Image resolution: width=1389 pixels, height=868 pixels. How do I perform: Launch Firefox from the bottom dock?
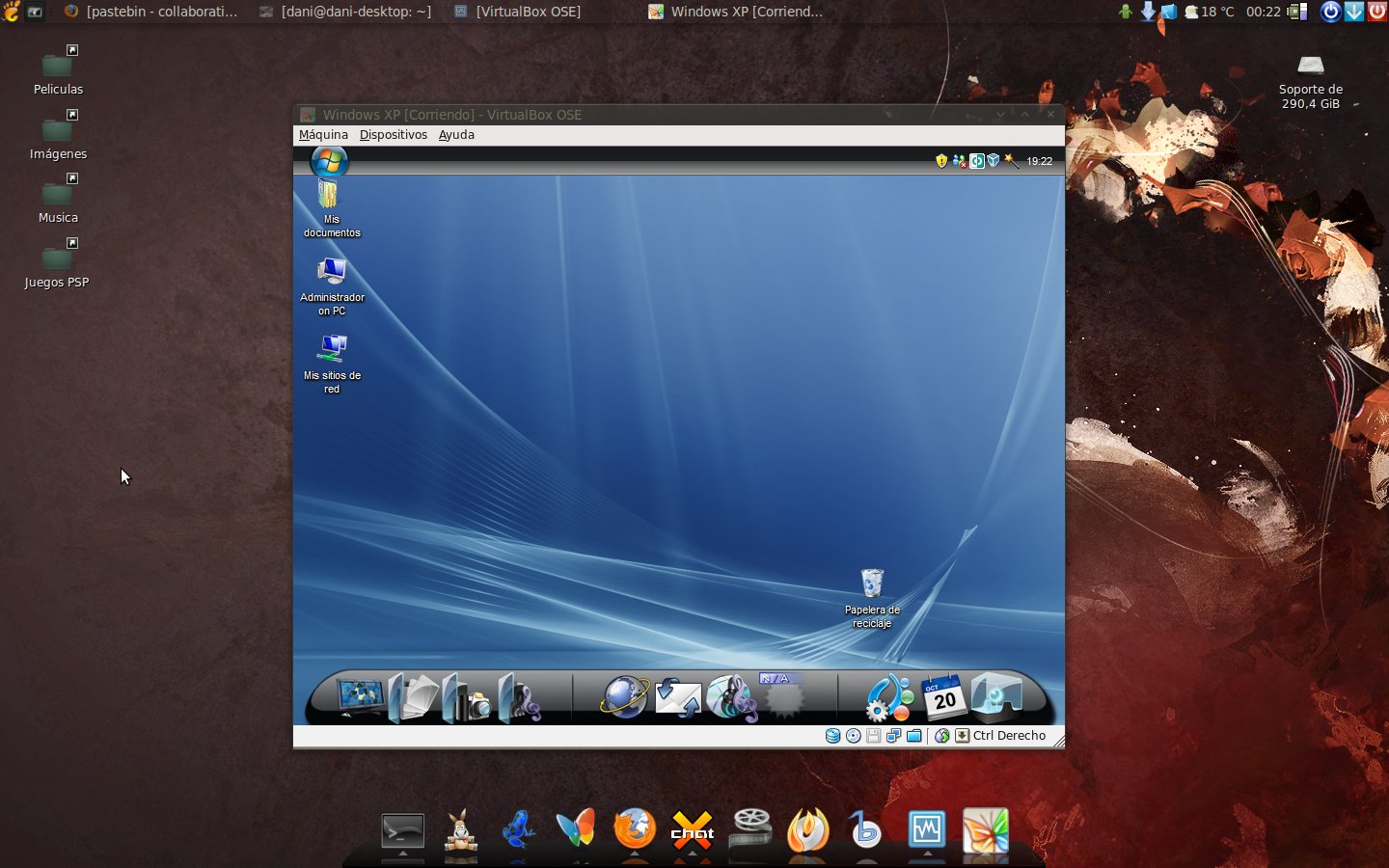[x=634, y=829]
